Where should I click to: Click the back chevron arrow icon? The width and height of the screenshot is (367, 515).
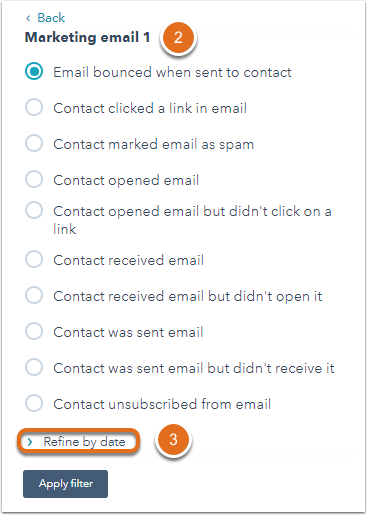coord(28,18)
